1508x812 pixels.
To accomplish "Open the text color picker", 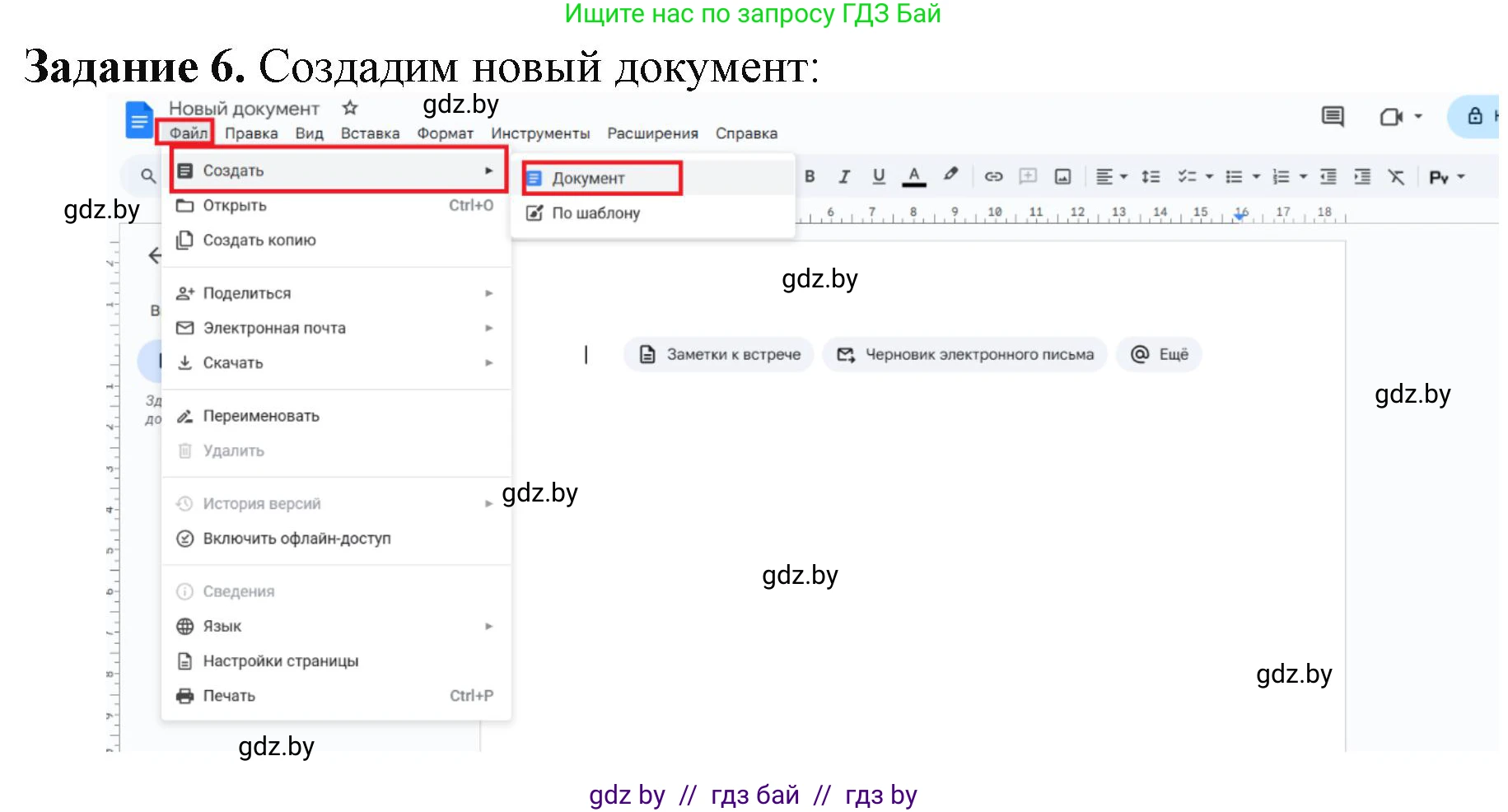I will (913, 176).
